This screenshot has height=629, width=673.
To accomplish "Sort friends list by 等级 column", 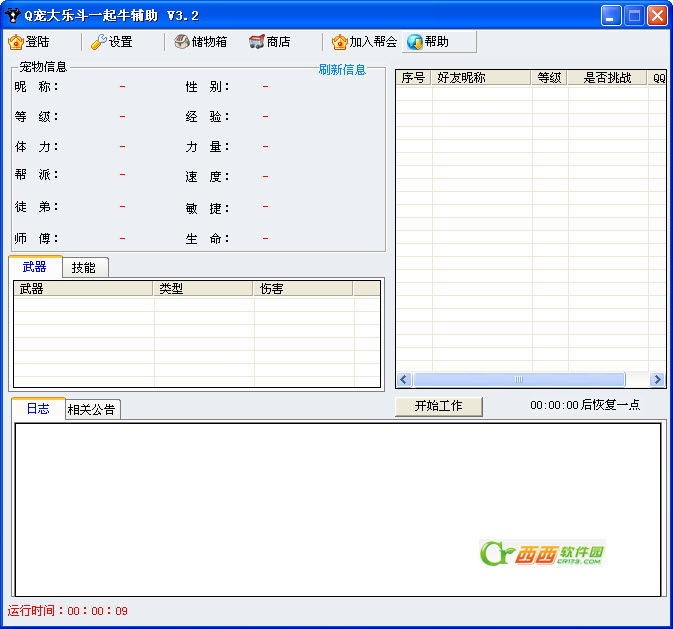I will 549,78.
